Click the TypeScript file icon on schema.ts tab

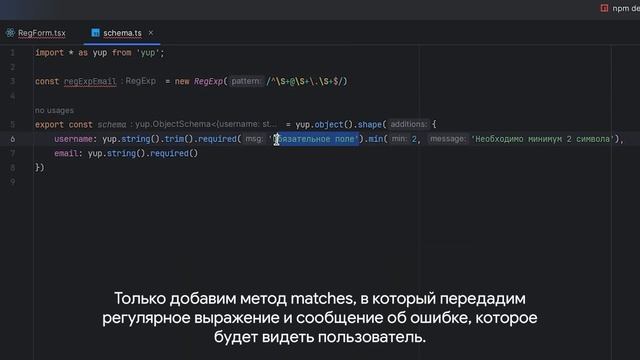click(x=95, y=33)
